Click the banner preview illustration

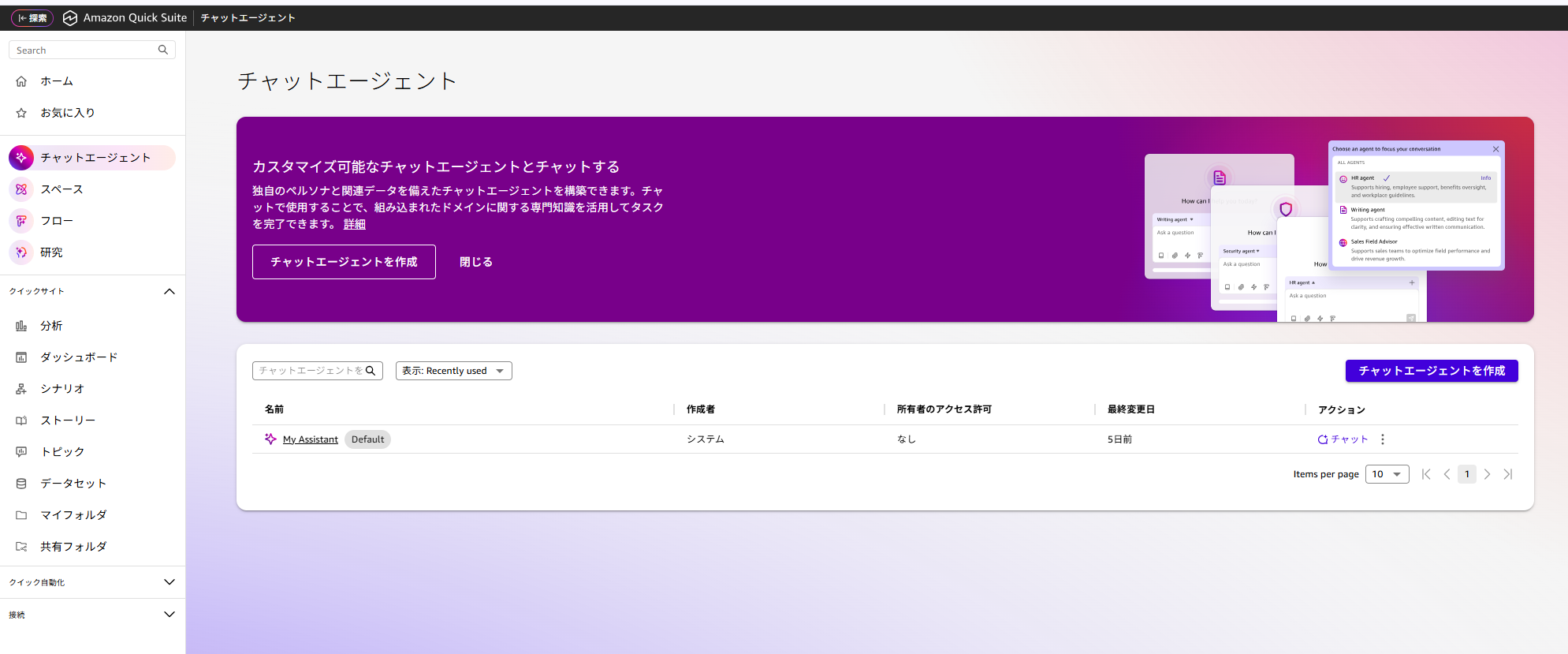coord(1324,231)
